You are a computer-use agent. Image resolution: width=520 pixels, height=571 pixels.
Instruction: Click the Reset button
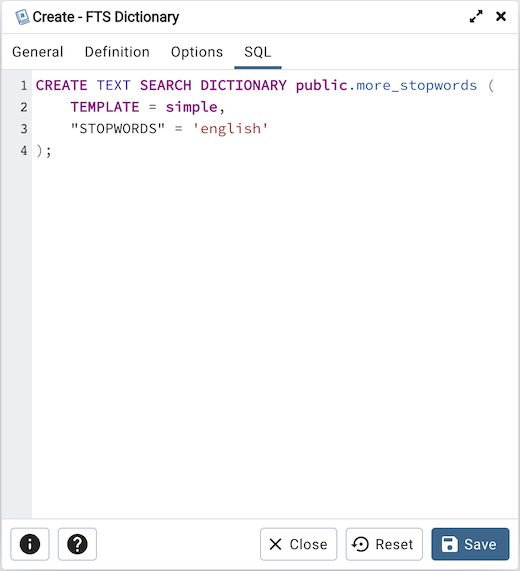pos(384,544)
